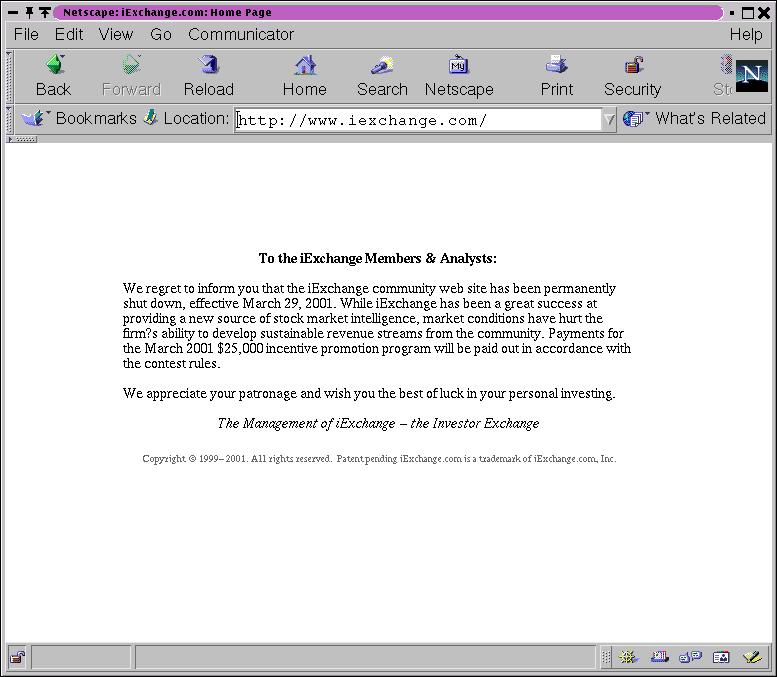Reload the current page
777x677 pixels.
pos(209,76)
